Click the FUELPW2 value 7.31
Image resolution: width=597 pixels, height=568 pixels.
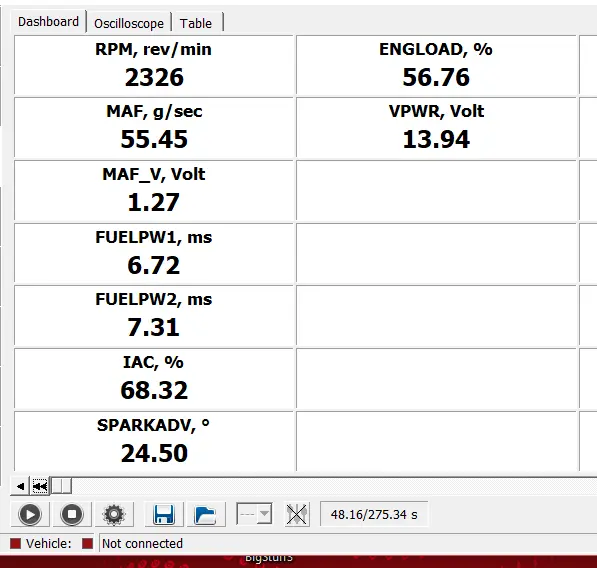[153, 327]
